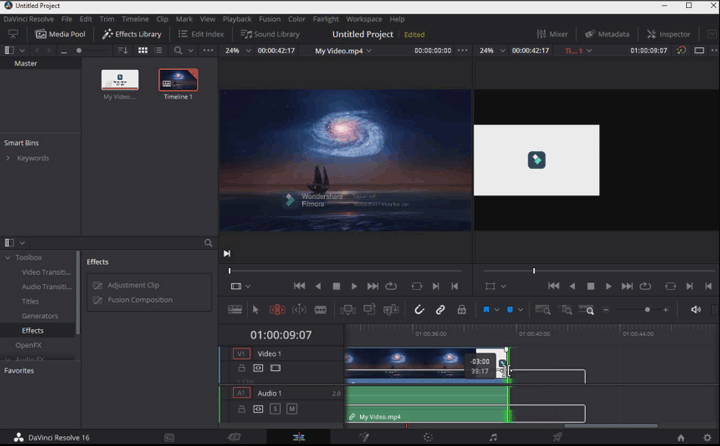Open the Playback menu

[237, 19]
